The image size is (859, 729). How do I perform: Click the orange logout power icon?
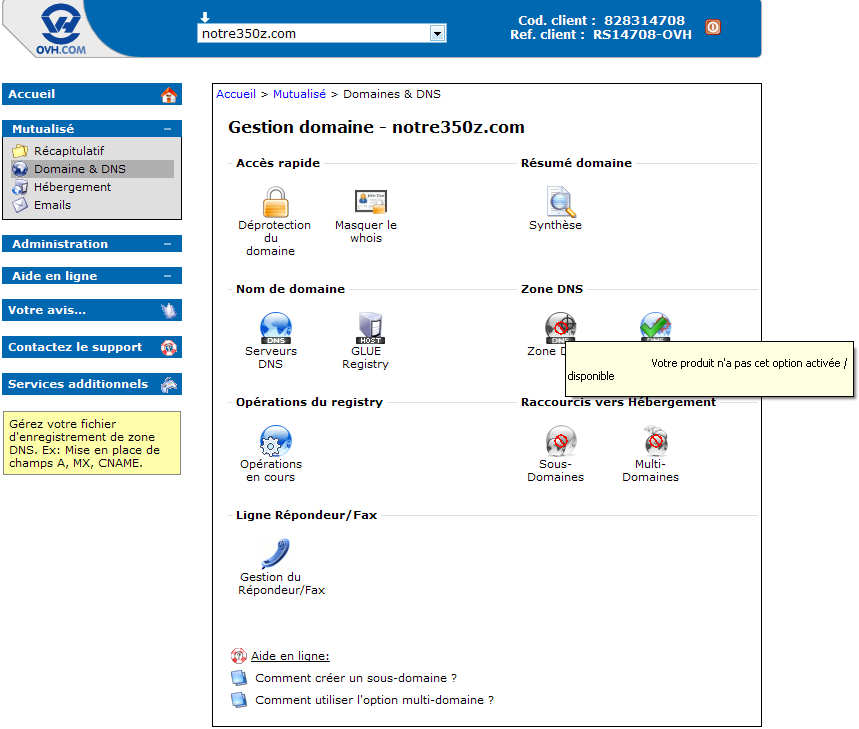pyautogui.click(x=713, y=27)
